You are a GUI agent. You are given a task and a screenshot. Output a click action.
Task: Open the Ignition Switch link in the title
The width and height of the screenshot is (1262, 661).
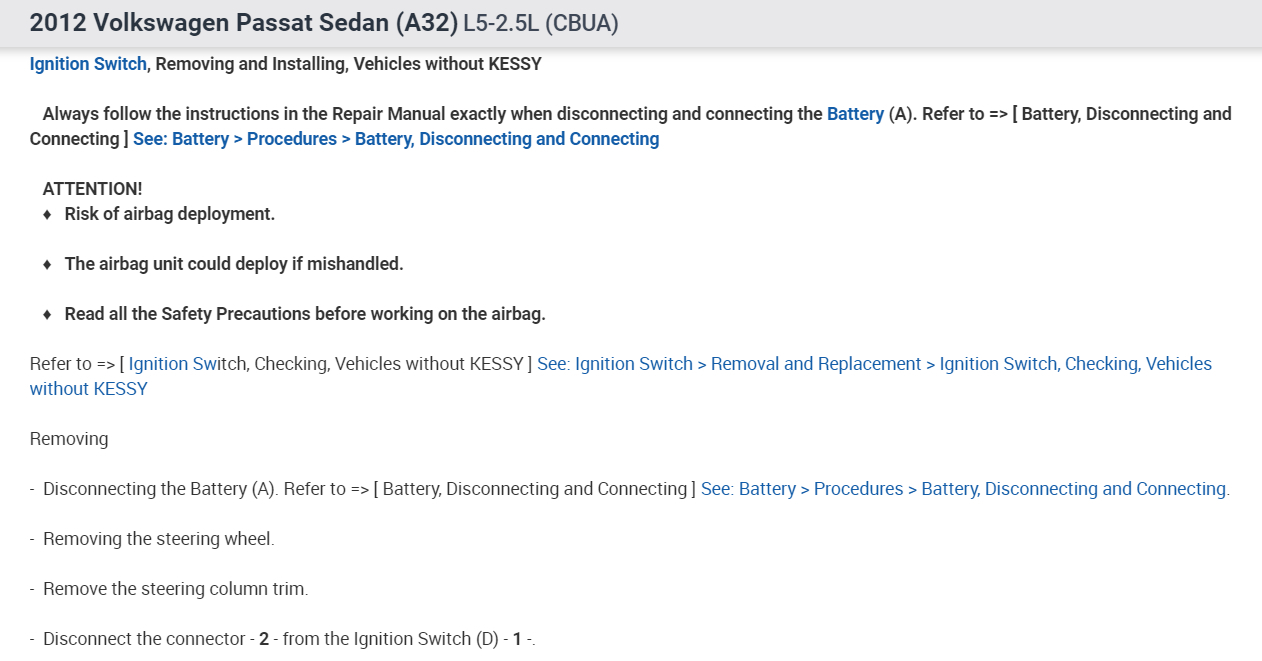pos(88,64)
